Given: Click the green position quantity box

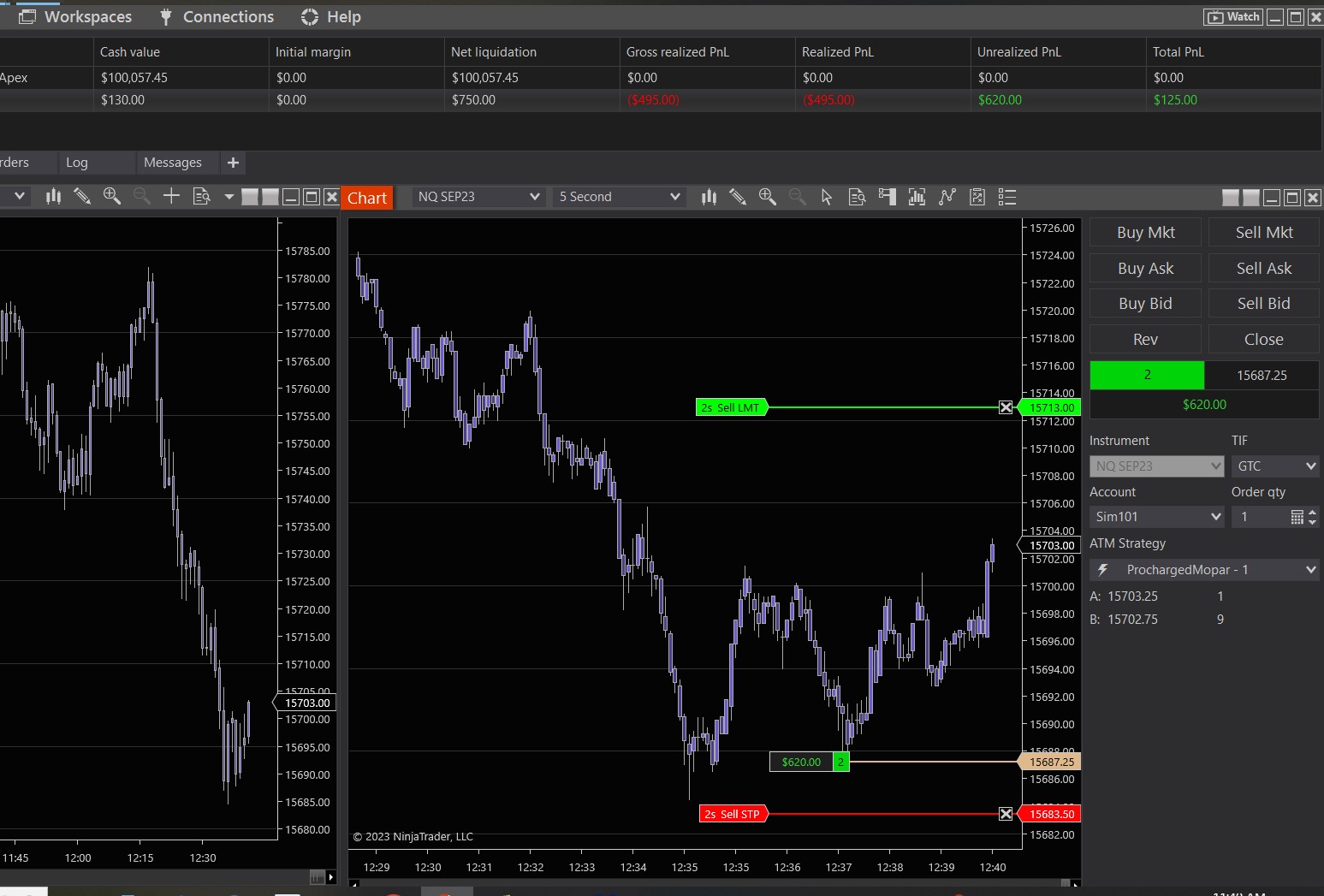Looking at the screenshot, I should pos(1147,375).
